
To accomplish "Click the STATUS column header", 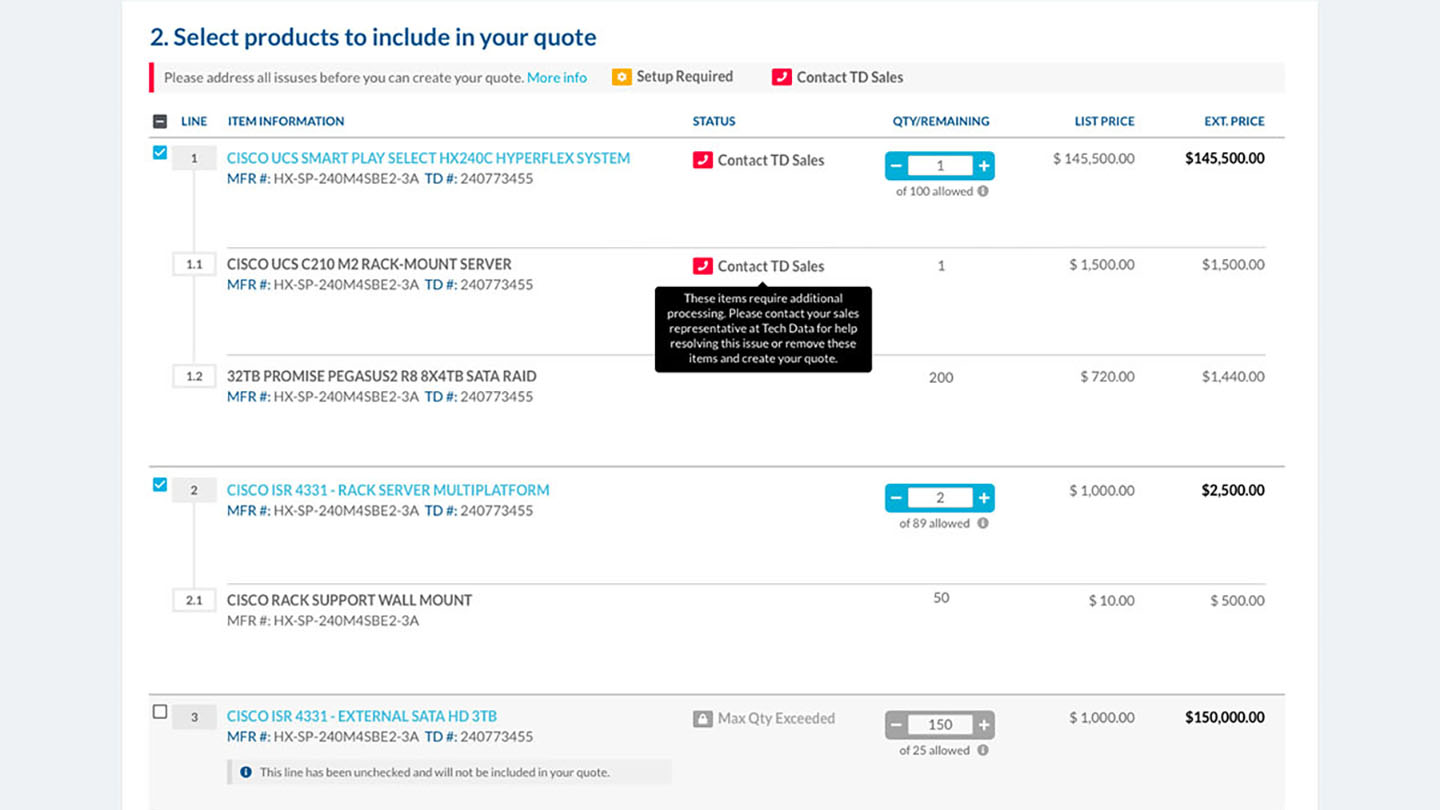I will [714, 121].
